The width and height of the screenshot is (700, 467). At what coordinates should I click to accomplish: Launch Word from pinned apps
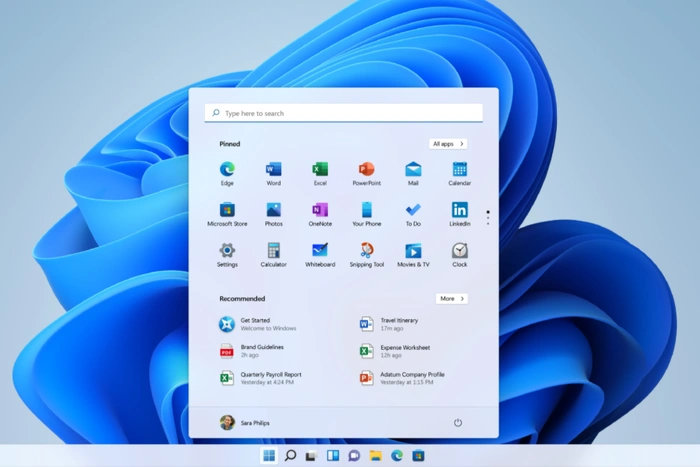(274, 174)
